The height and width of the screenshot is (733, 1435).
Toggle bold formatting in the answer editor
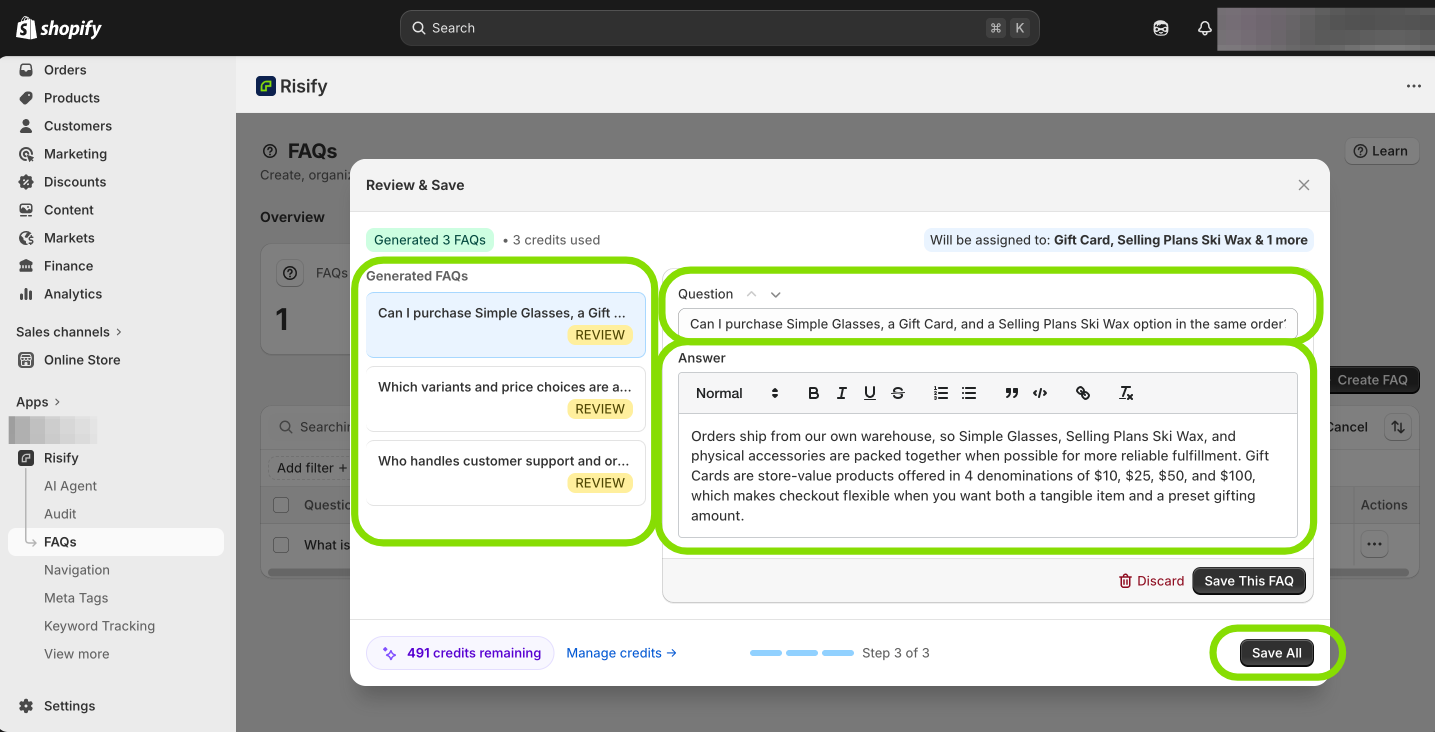pyautogui.click(x=813, y=393)
